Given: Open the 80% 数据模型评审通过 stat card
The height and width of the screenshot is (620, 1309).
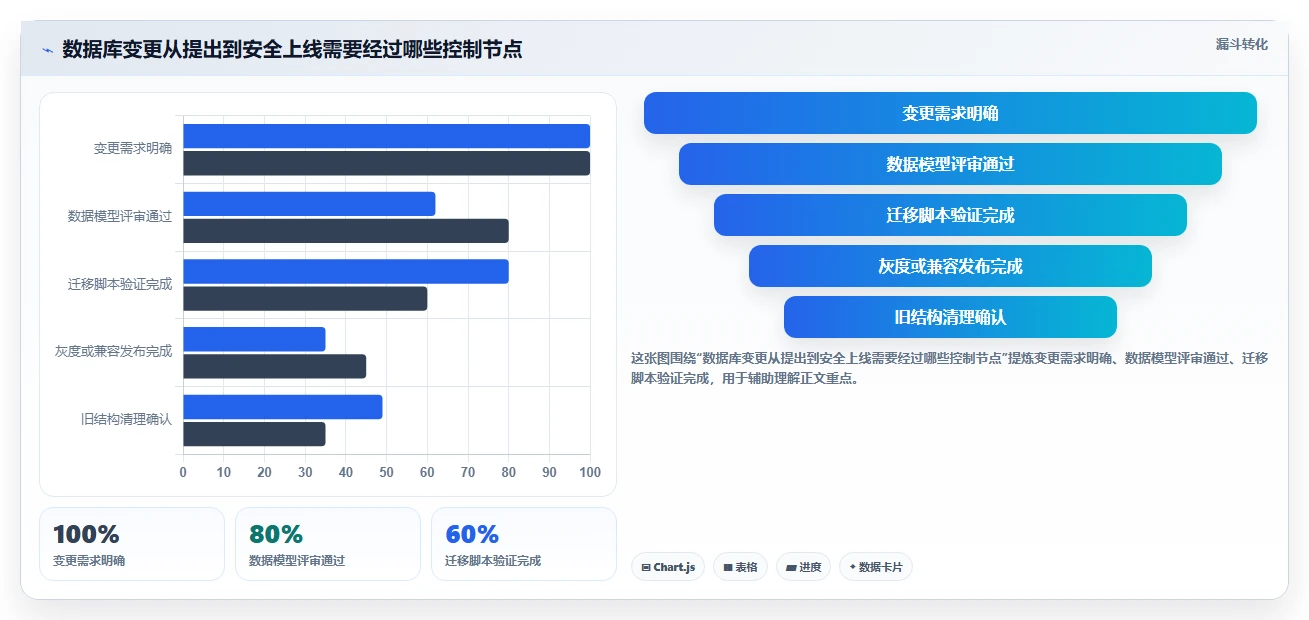Looking at the screenshot, I should [x=328, y=544].
